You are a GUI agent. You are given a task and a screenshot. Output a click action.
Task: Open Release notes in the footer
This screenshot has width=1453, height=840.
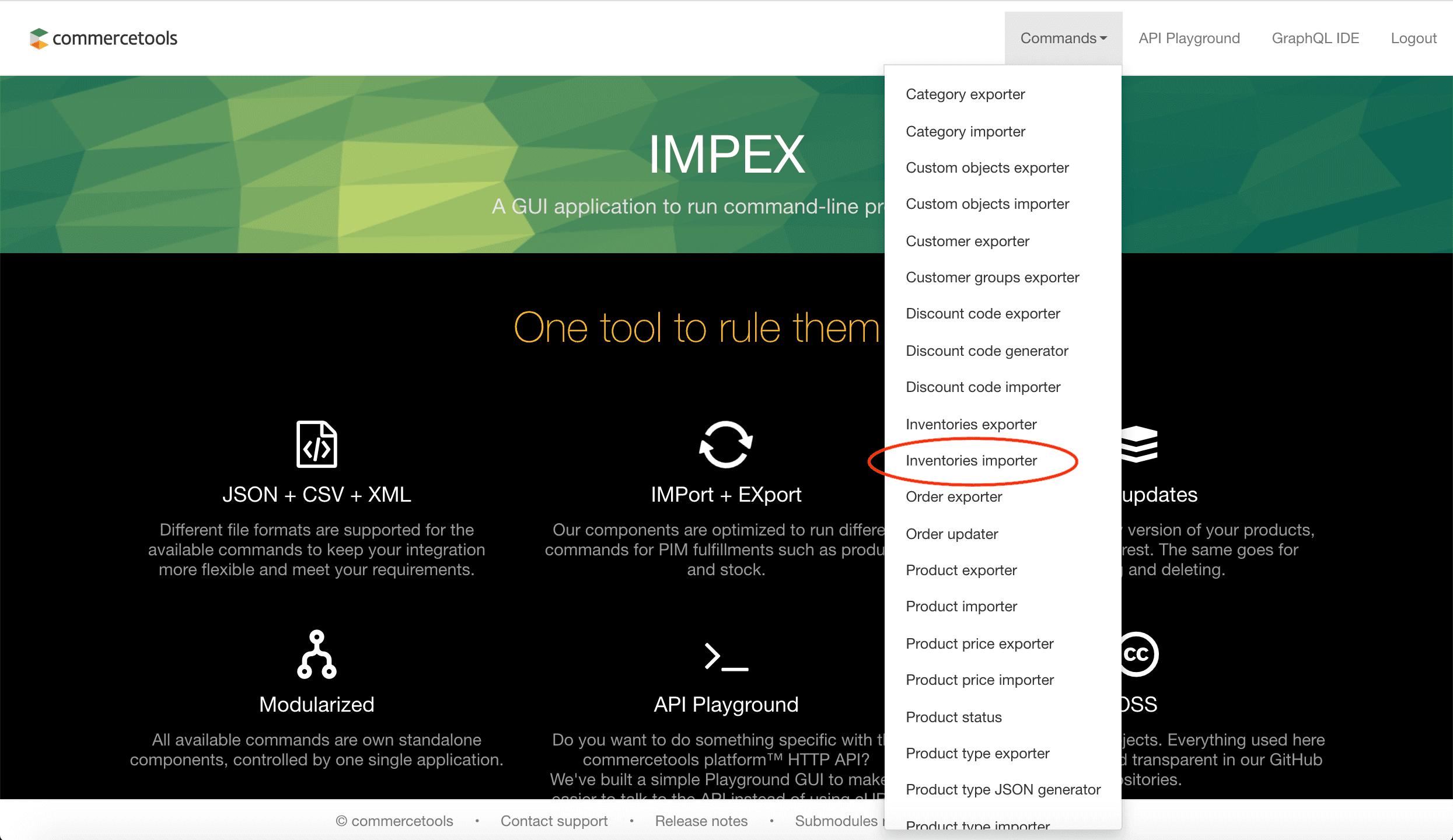coord(701,821)
